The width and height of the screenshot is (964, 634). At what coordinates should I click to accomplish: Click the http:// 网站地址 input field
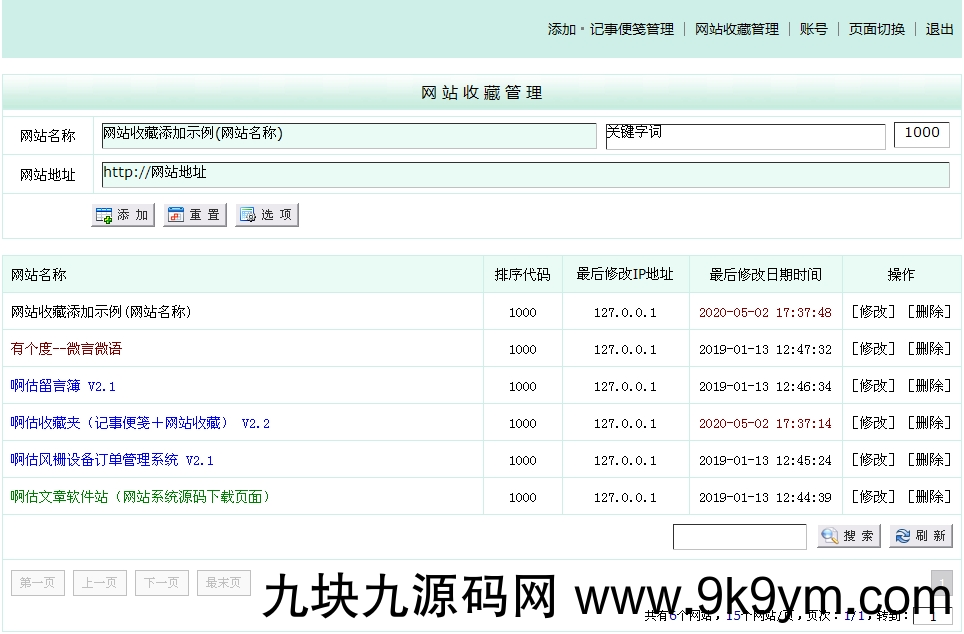[526, 175]
